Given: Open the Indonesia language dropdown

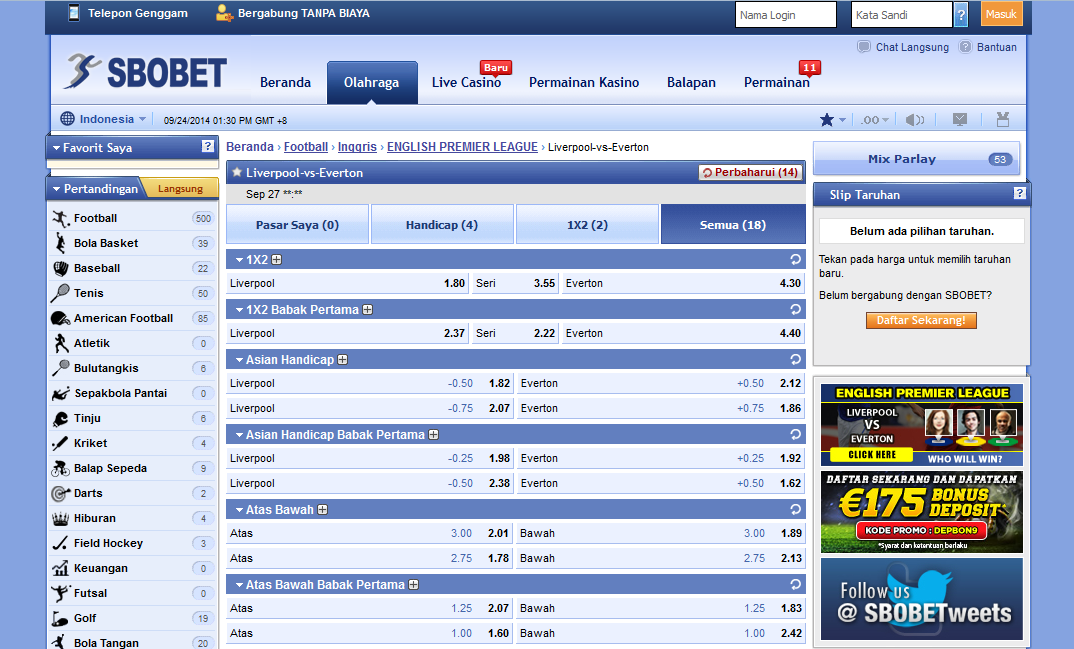Looking at the screenshot, I should pos(103,119).
